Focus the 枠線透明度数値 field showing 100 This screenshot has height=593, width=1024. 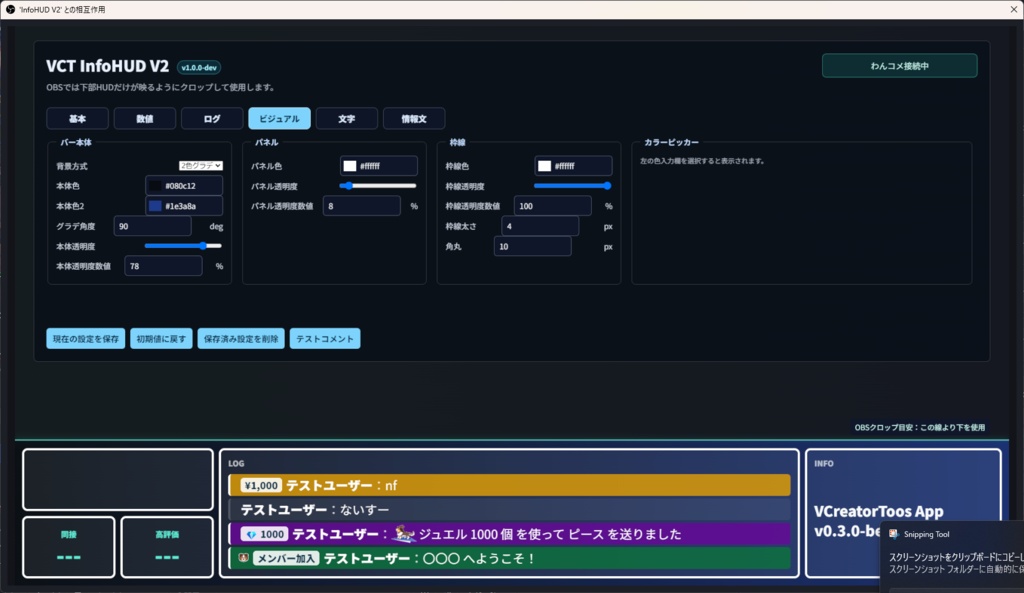pyautogui.click(x=552, y=206)
